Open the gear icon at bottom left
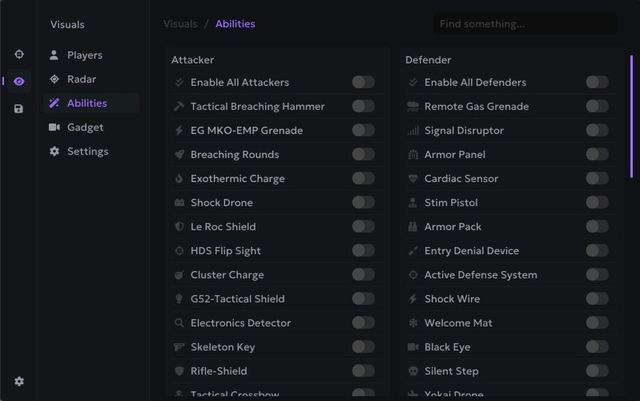The width and height of the screenshot is (640, 401). [x=19, y=381]
